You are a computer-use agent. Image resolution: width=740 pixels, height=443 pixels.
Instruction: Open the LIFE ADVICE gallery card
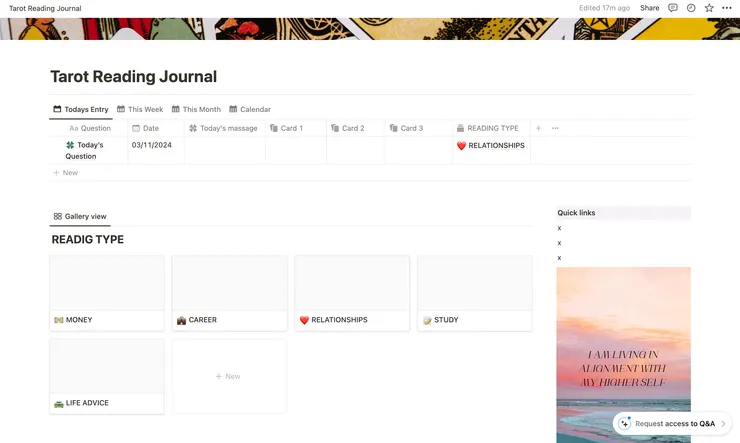107,376
